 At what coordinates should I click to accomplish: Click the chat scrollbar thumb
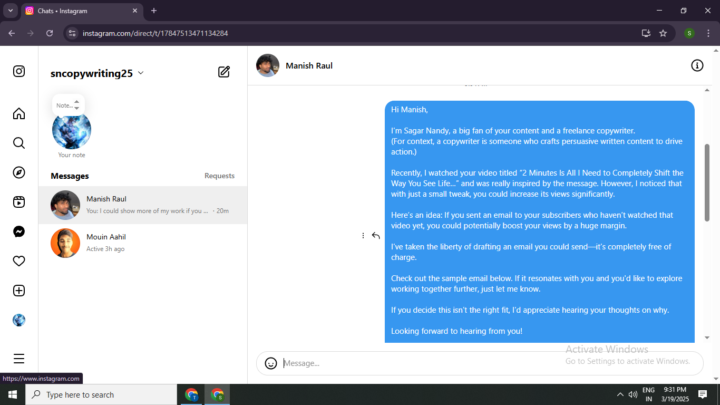coord(707,183)
